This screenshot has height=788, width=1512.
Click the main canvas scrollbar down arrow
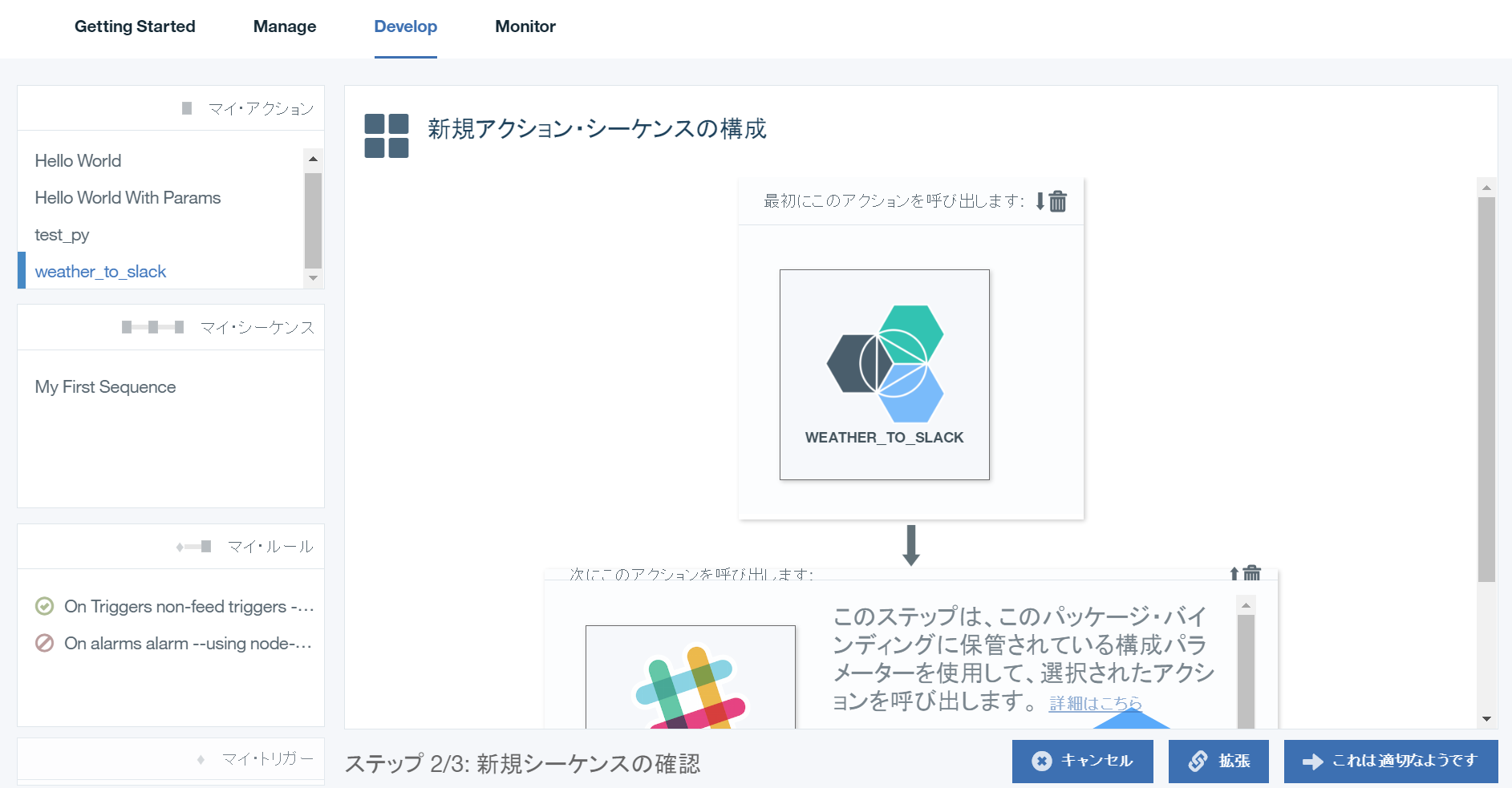1486,719
